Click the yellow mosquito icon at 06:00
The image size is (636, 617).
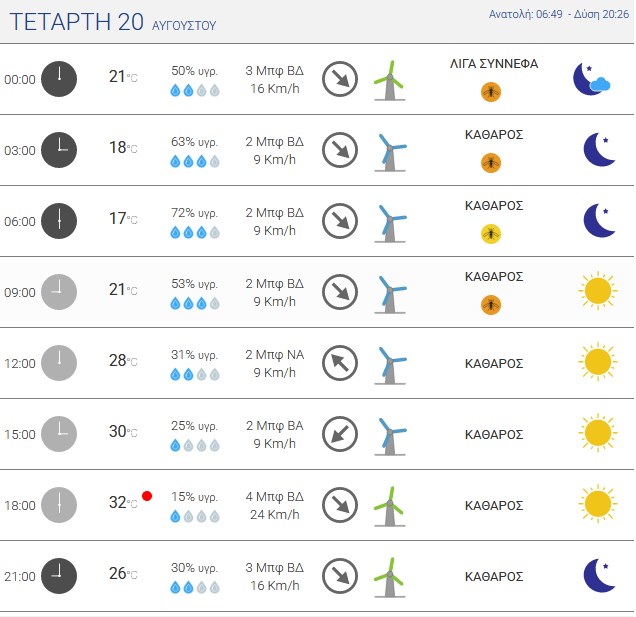[491, 234]
